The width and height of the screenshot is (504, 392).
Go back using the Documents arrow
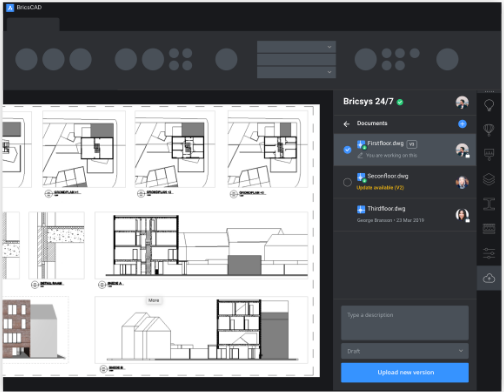tap(347, 124)
